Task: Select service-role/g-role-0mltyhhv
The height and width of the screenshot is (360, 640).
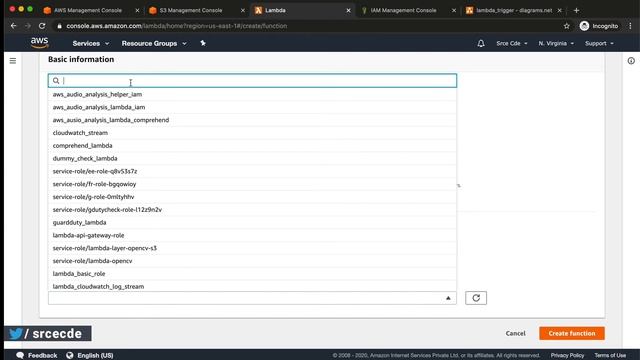Action: [252, 197]
